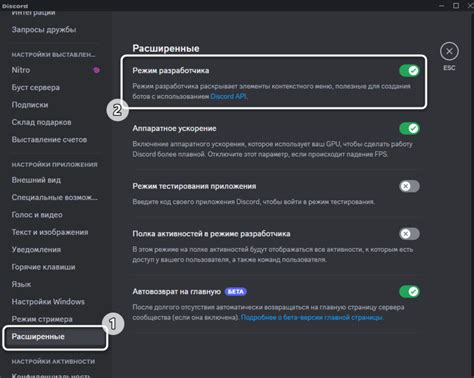Enable Режим тестирования приложения switch
The width and height of the screenshot is (474, 378).
click(x=409, y=186)
